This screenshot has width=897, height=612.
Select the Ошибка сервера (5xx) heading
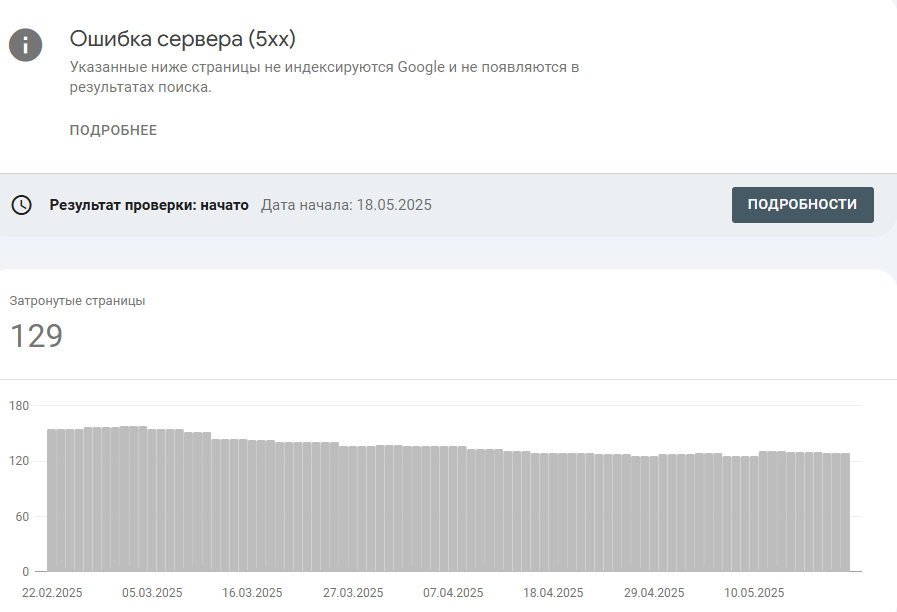tap(182, 39)
